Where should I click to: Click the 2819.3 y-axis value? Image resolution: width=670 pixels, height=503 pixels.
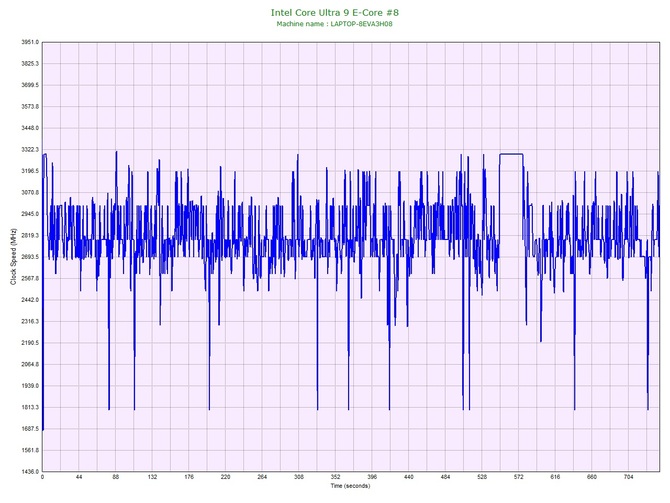pos(30,235)
